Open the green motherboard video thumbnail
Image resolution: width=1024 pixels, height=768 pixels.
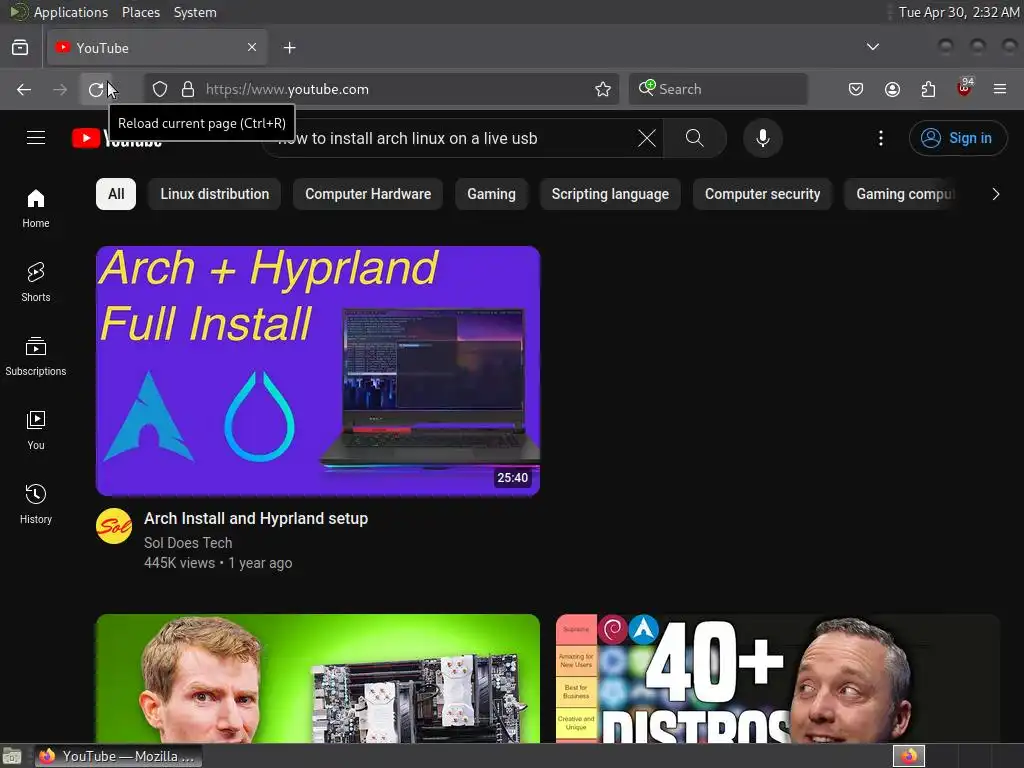click(318, 679)
